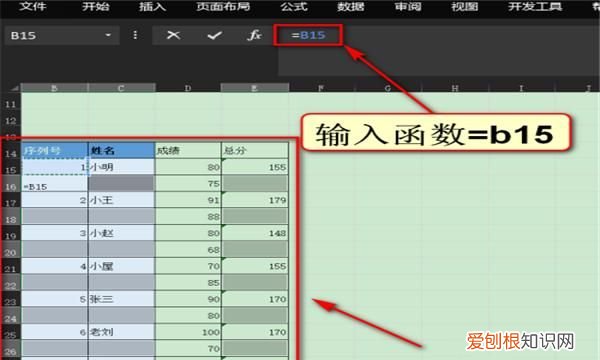Select score cell with value 88
600x360 pixels.
[x=188, y=217]
